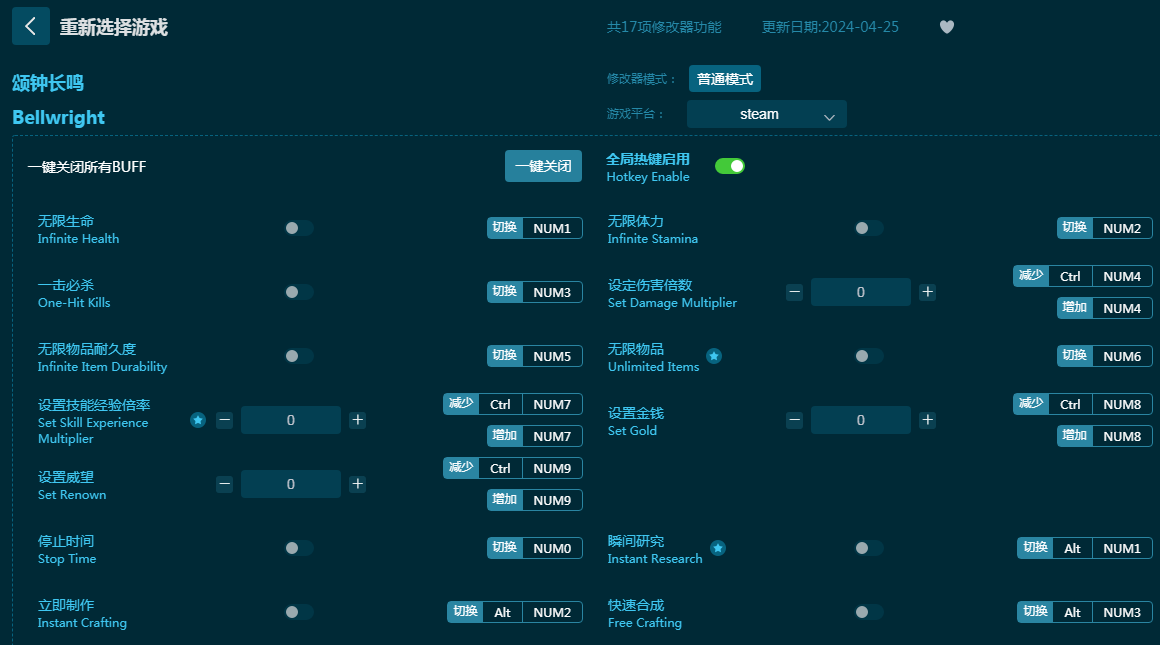This screenshot has width=1160, height=645.
Task: Toggle Free Crafting on
Action: point(869,612)
